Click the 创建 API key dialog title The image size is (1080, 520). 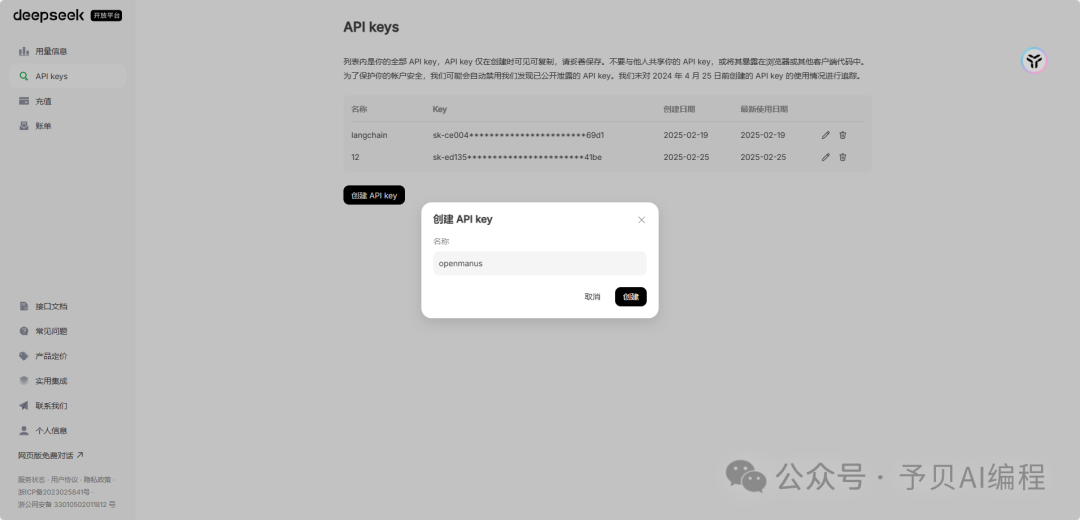click(x=462, y=219)
